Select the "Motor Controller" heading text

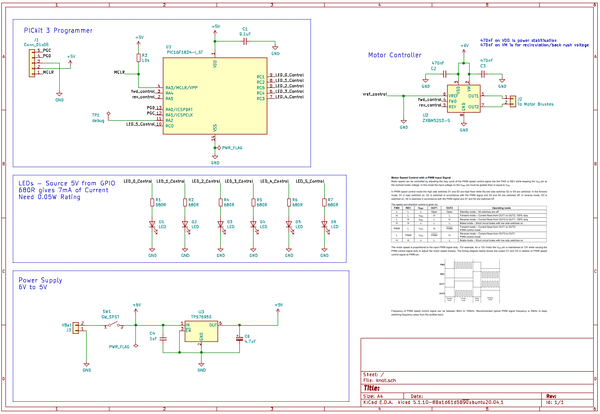(395, 55)
